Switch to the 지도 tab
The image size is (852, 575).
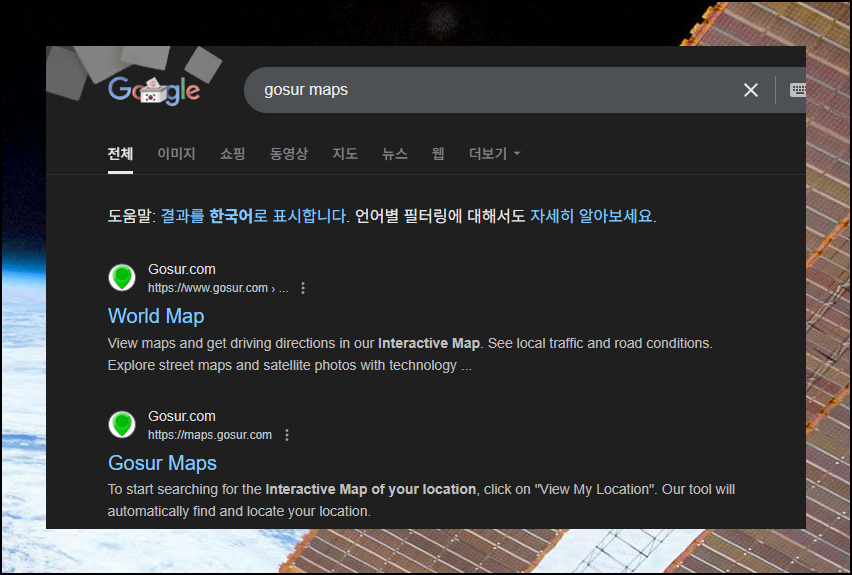pyautogui.click(x=345, y=154)
